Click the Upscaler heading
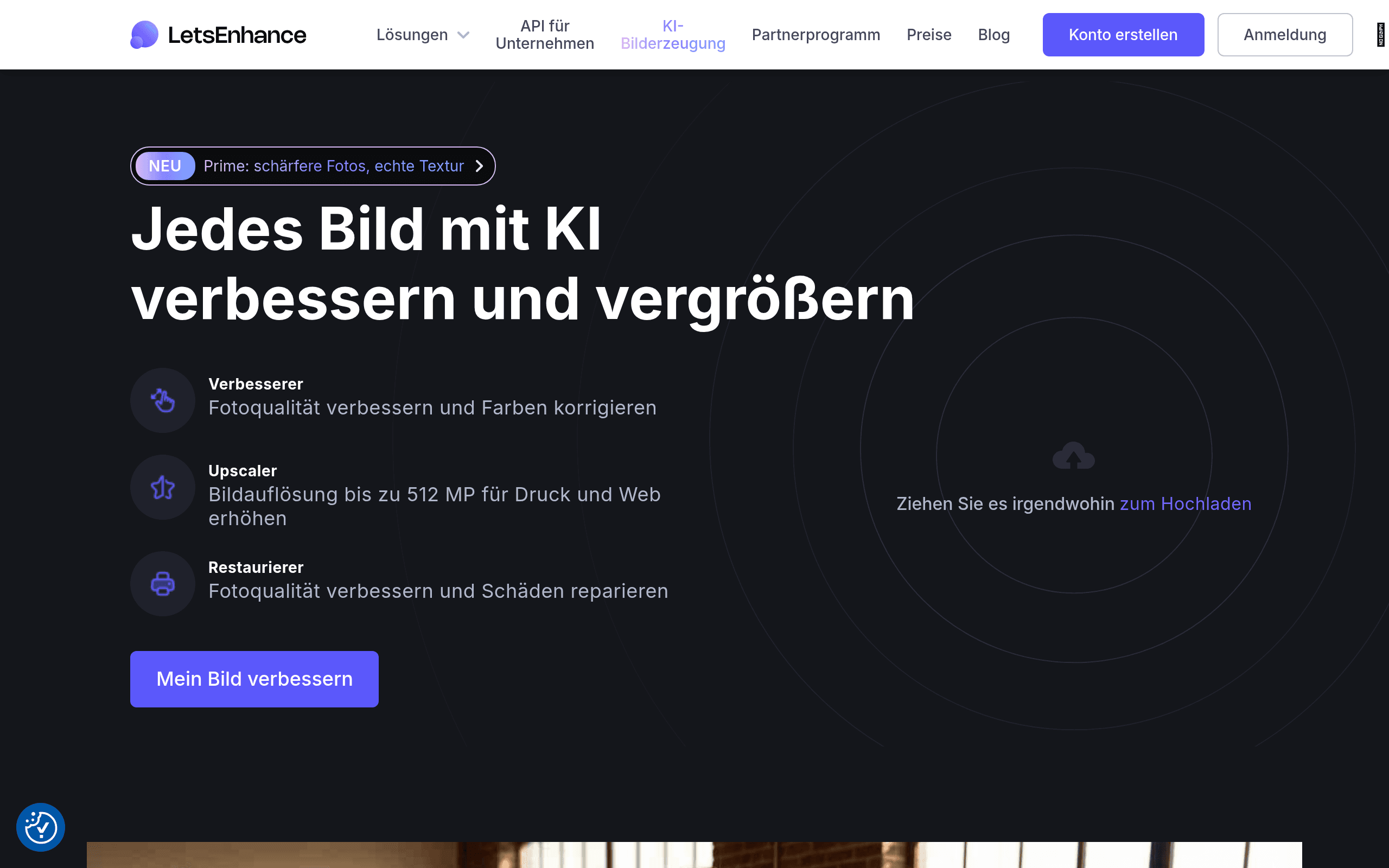Image resolution: width=1389 pixels, height=868 pixels. [242, 471]
